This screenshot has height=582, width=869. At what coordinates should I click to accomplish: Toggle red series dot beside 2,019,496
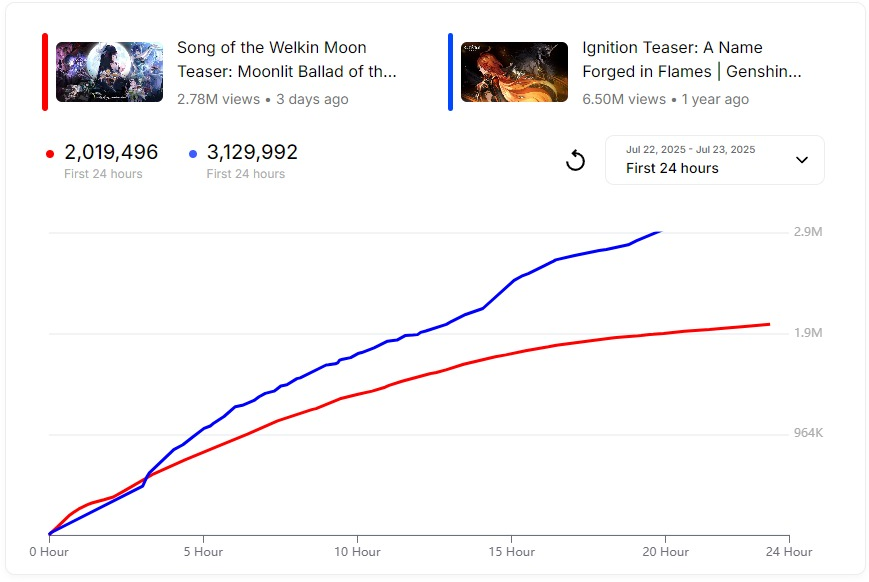[x=50, y=154]
